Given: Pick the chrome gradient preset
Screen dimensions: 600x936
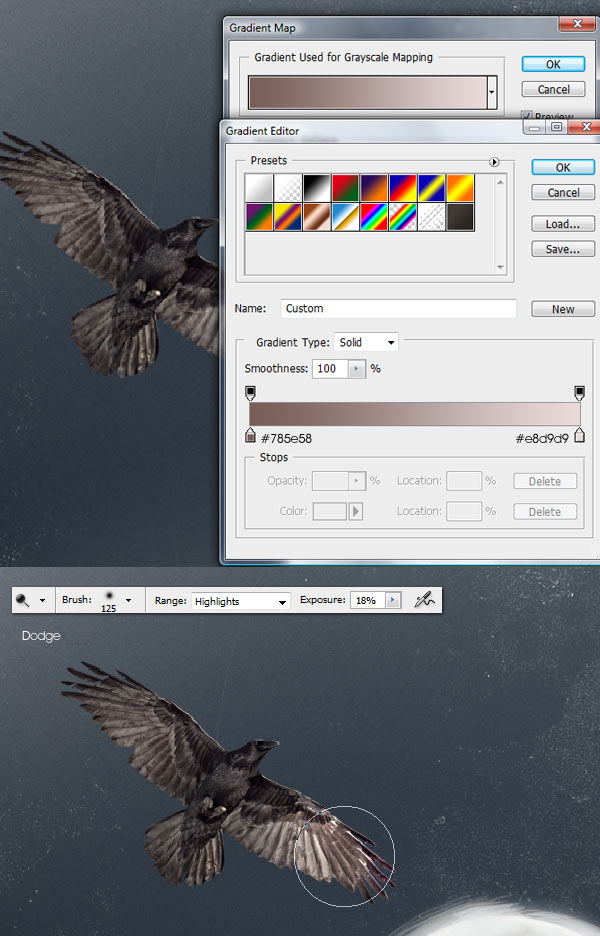Looking at the screenshot, I should click(x=345, y=217).
